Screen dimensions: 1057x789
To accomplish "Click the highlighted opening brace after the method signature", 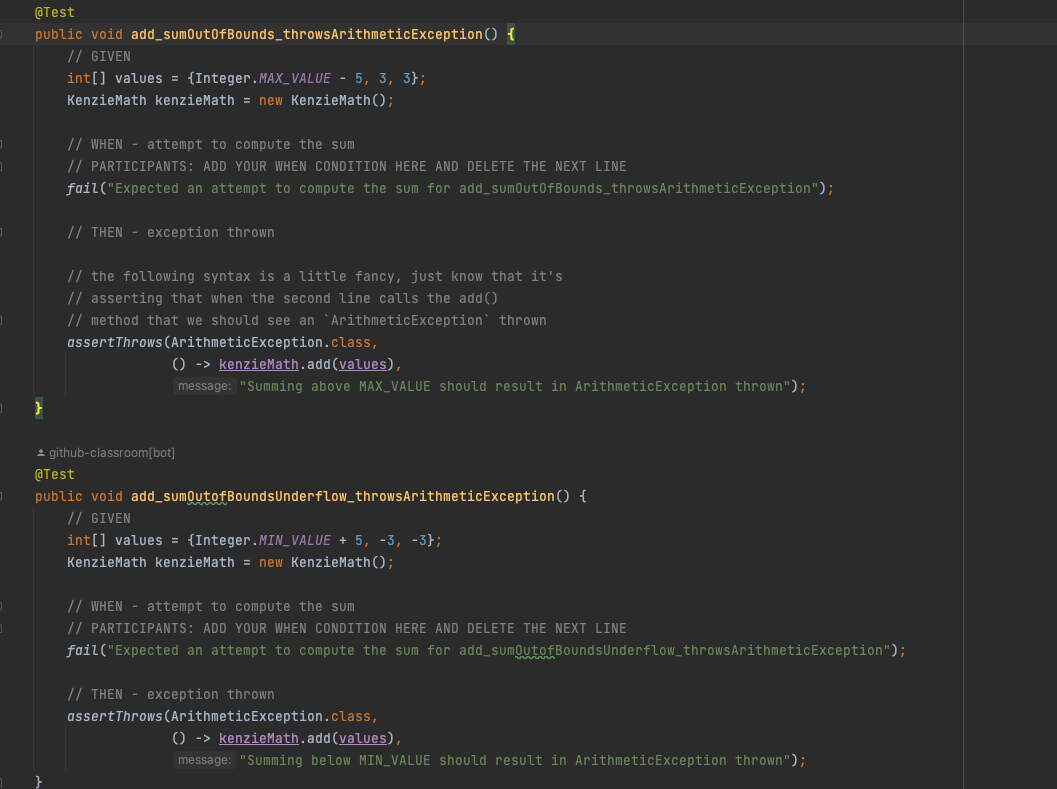I will 509,33.
